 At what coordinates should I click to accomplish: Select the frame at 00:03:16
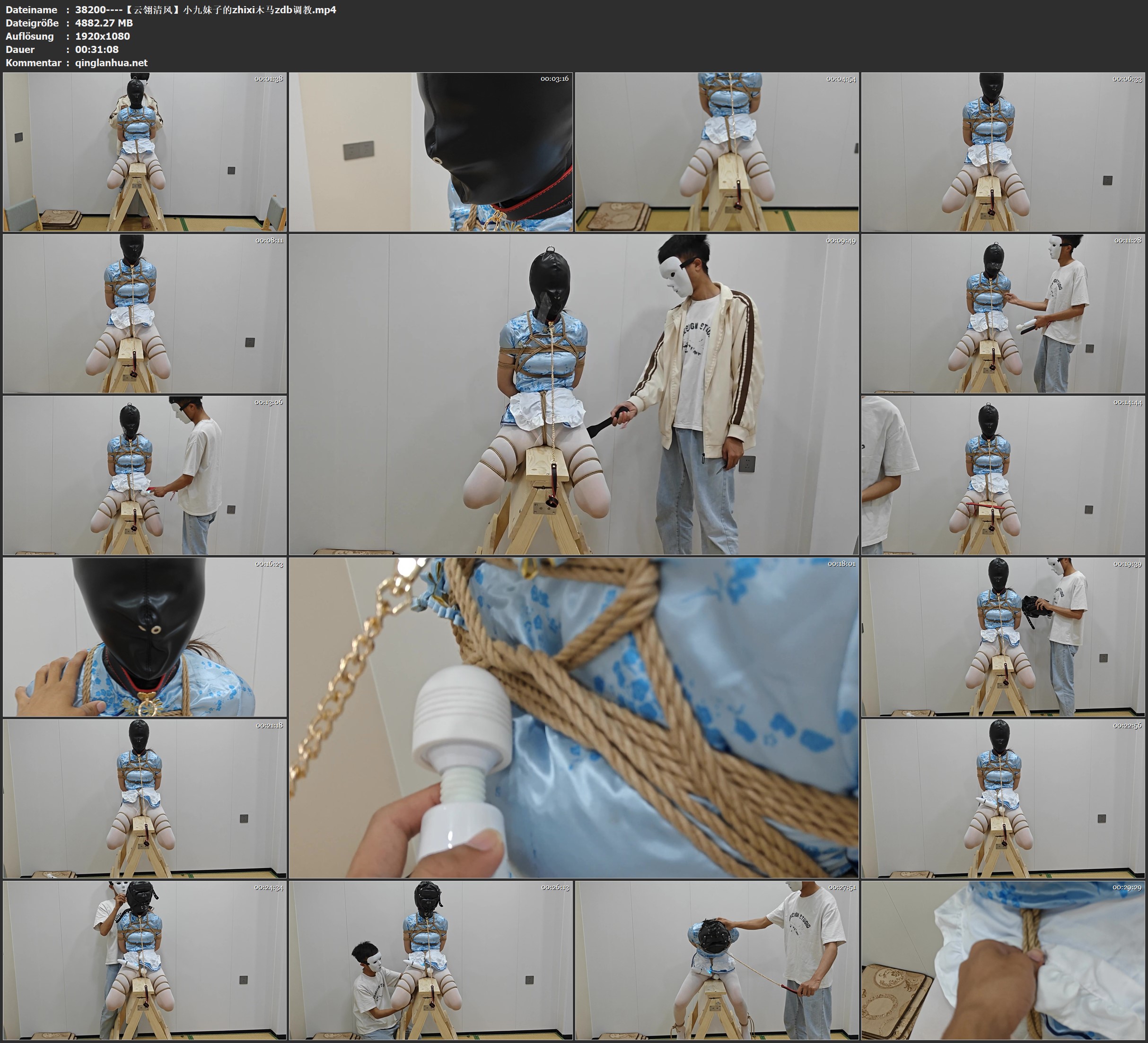[x=430, y=151]
